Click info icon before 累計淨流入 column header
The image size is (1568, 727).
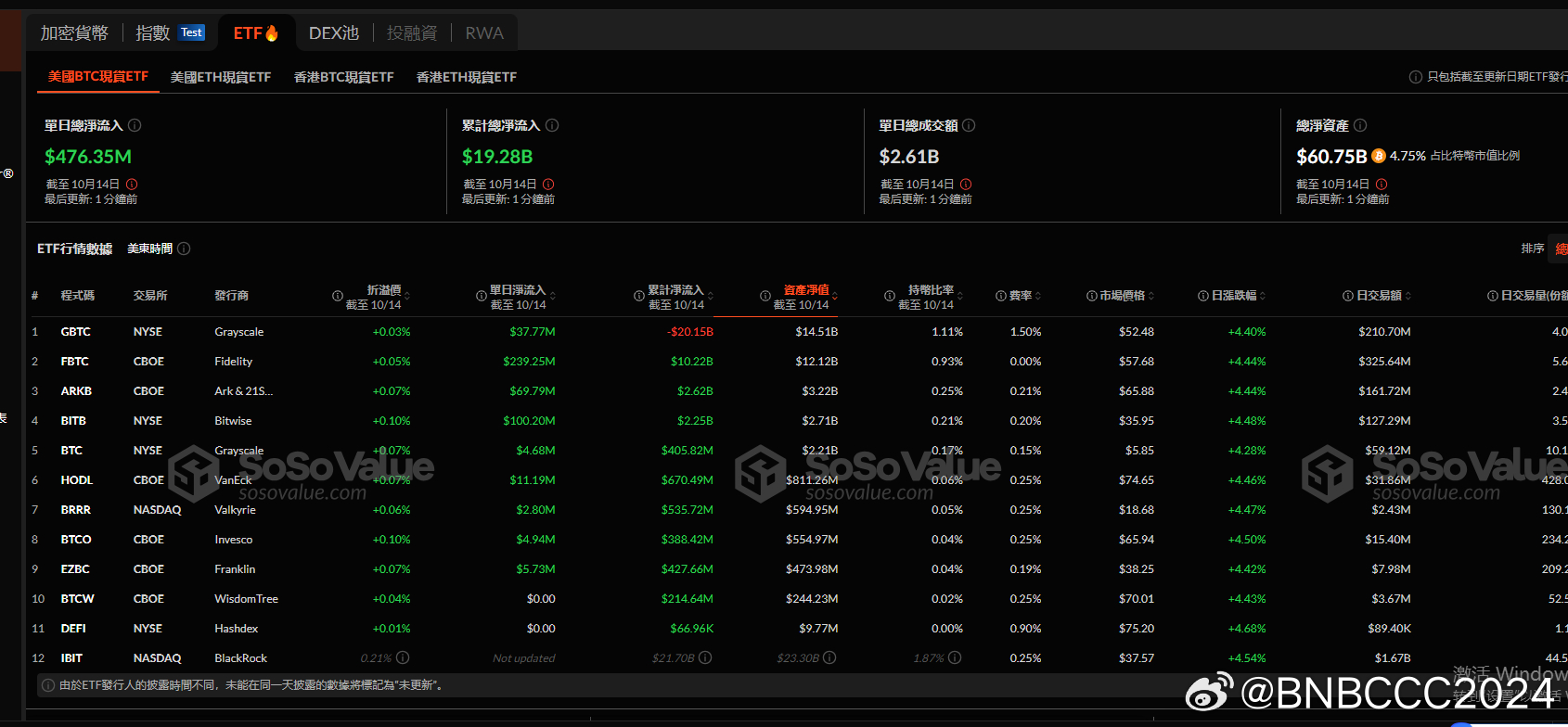coord(639,296)
